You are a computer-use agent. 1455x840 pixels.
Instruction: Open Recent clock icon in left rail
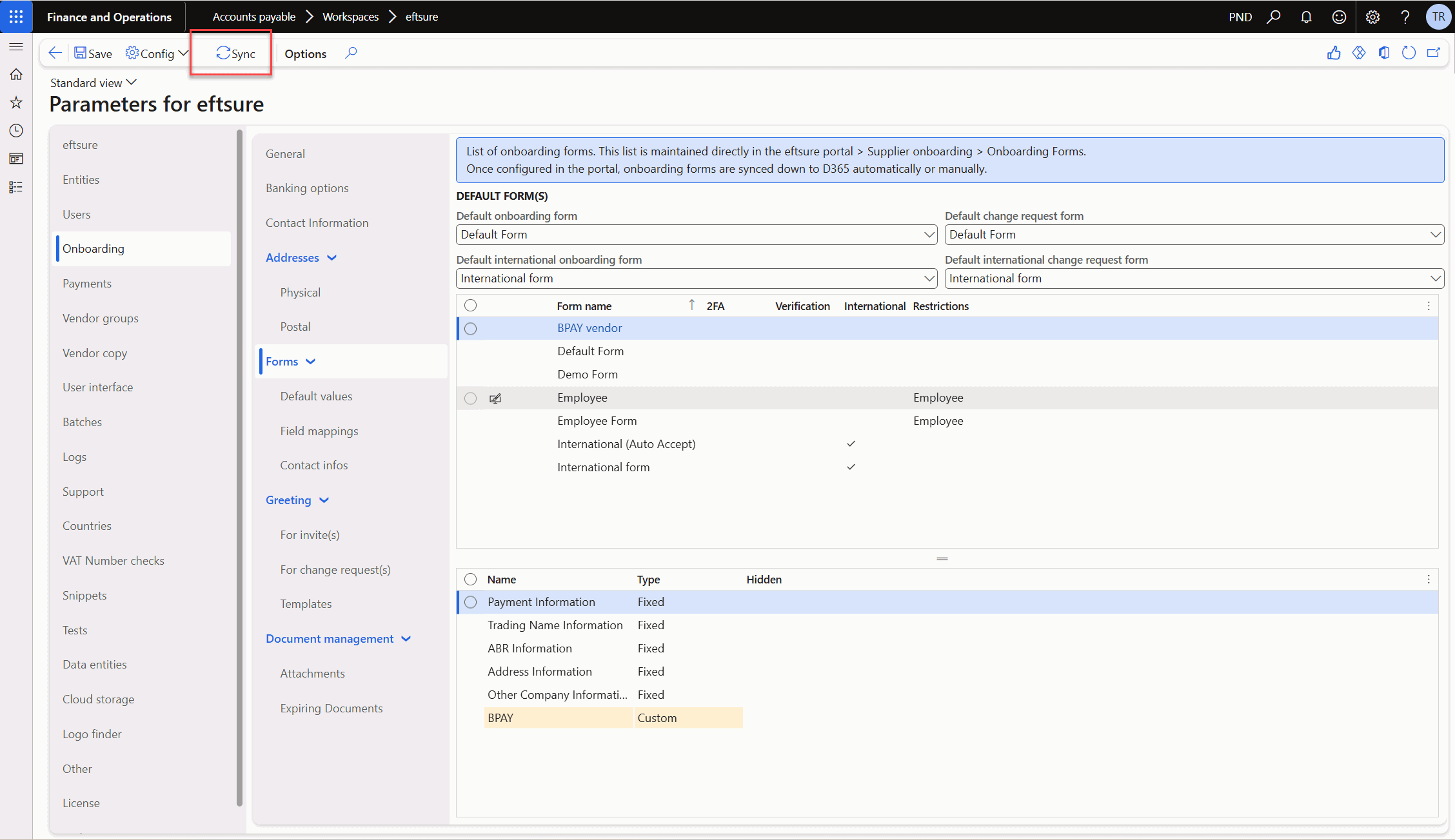(x=16, y=131)
